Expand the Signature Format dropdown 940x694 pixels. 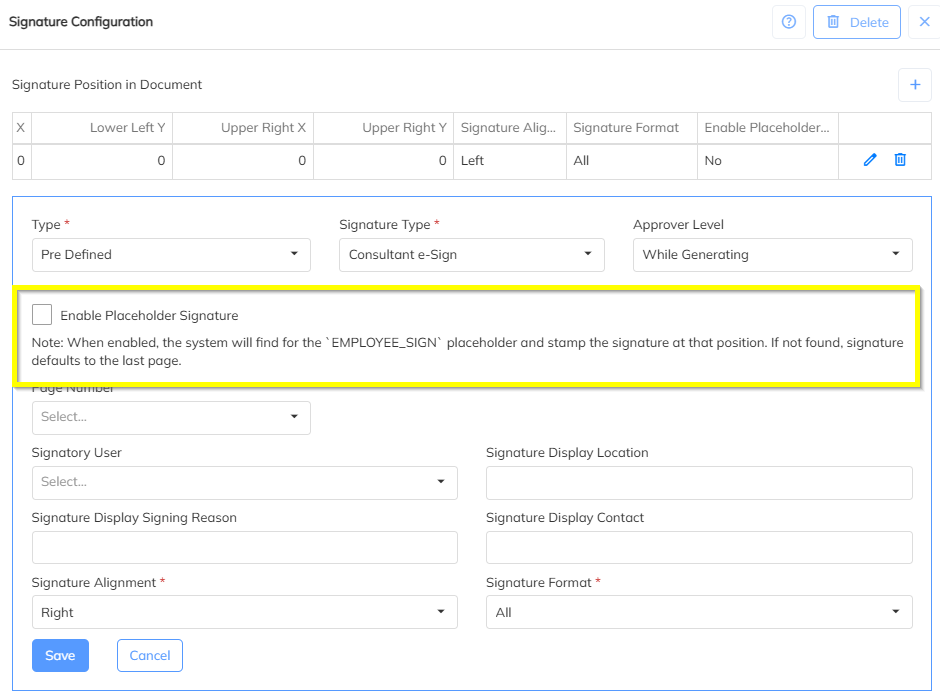pyautogui.click(x=699, y=612)
